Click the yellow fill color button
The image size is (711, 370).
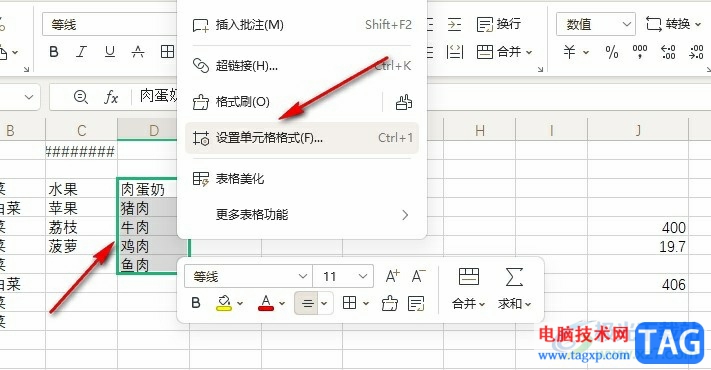[x=224, y=303]
